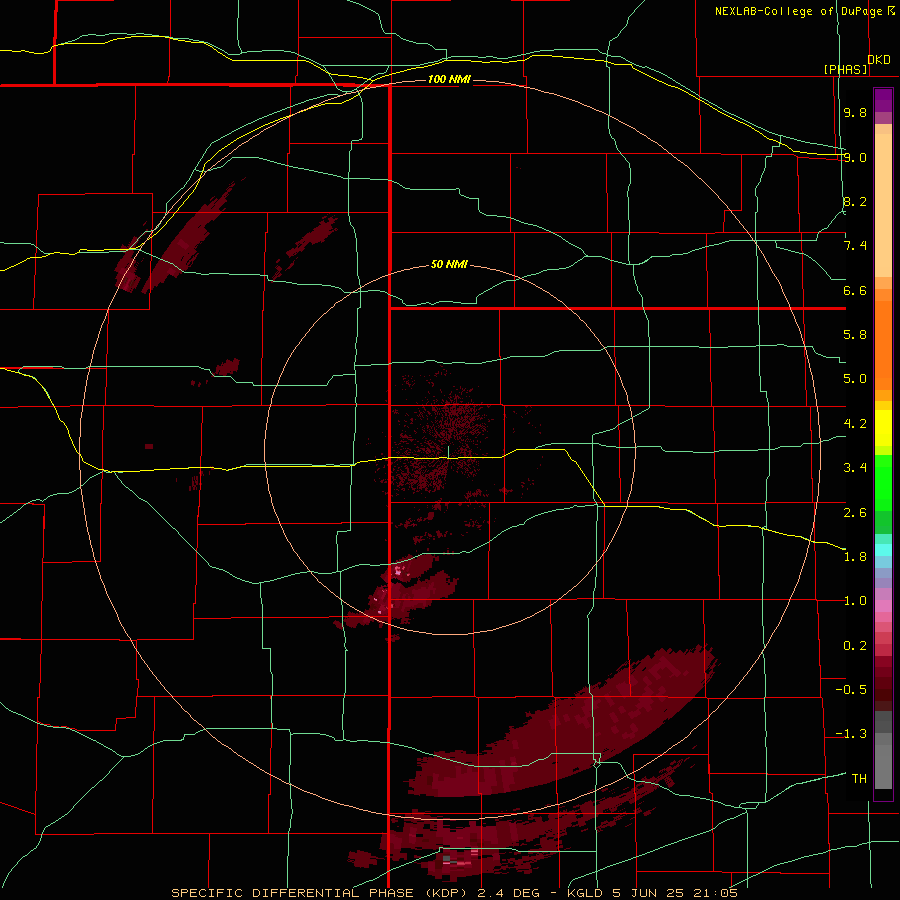Click the 9.0 value on color scale
This screenshot has height=900, width=900.
(x=855, y=157)
